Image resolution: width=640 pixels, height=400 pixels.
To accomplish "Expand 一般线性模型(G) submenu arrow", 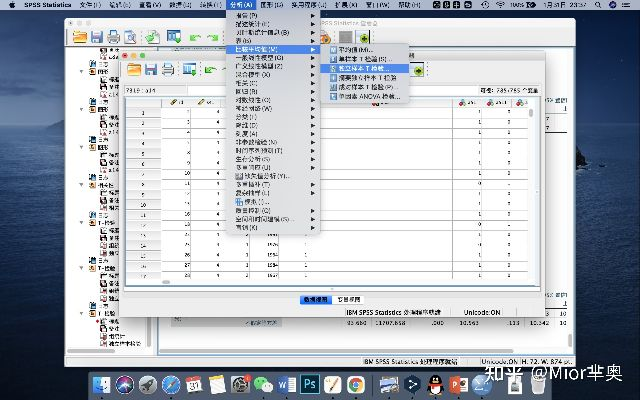I will (x=313, y=58).
